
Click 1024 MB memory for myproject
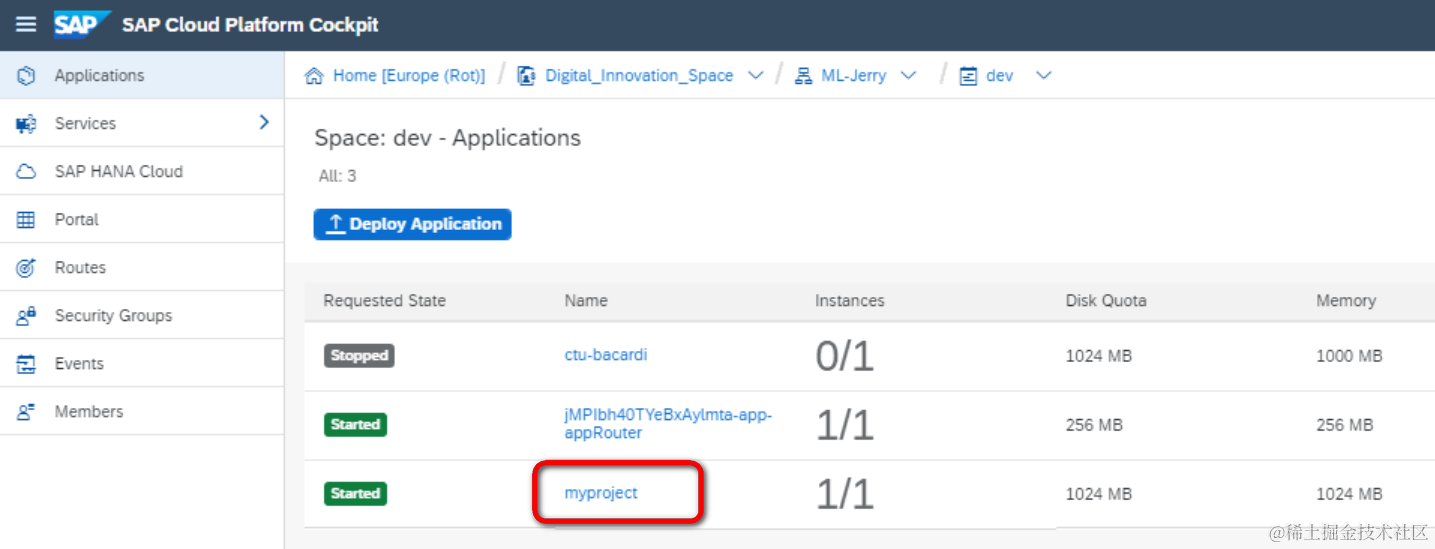[x=1349, y=493]
